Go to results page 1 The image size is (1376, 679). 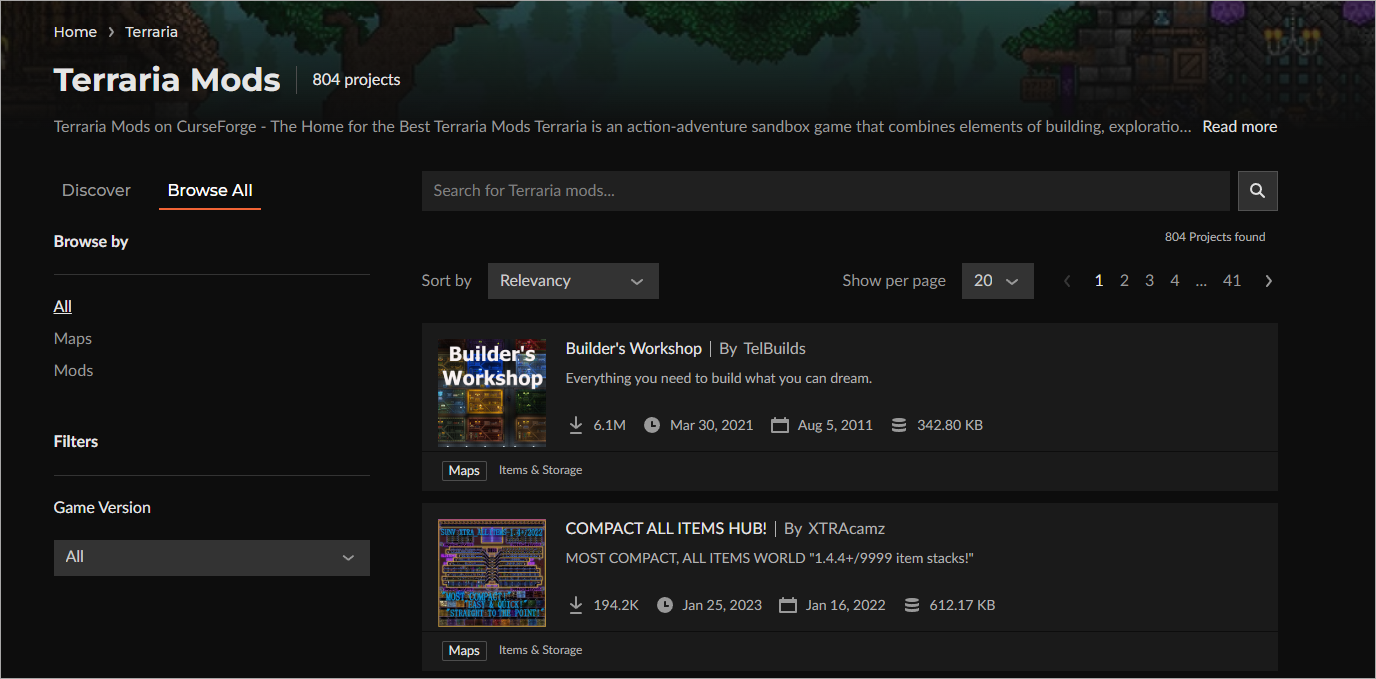click(x=1099, y=281)
